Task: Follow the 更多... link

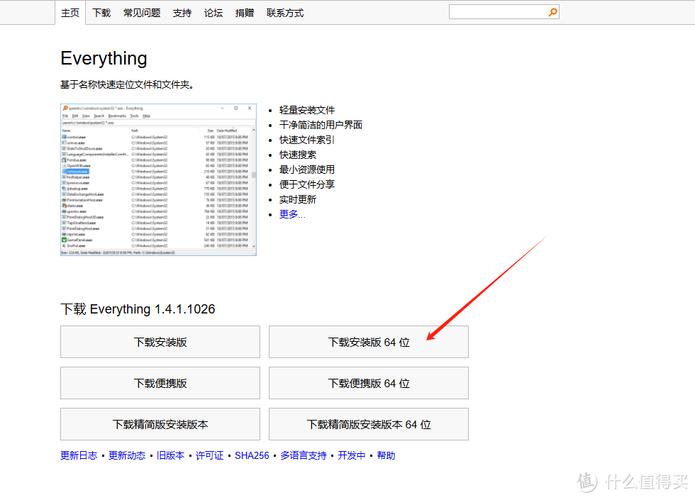Action: pos(292,215)
